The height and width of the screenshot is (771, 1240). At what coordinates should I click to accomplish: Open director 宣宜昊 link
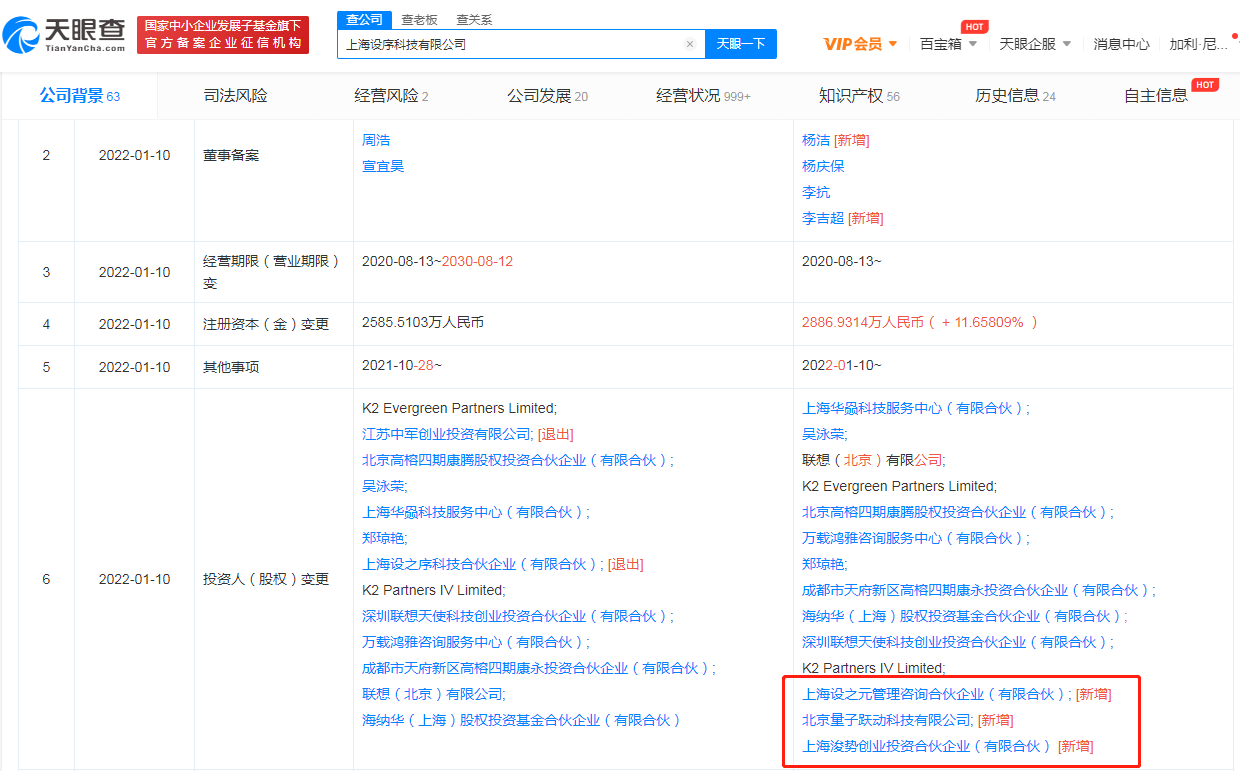383,166
